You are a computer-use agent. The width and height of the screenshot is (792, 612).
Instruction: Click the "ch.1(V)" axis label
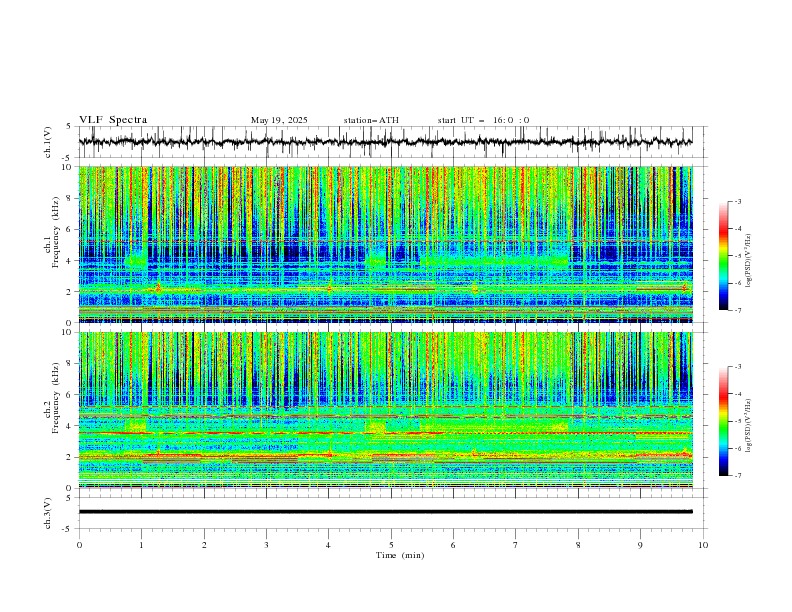(48, 142)
